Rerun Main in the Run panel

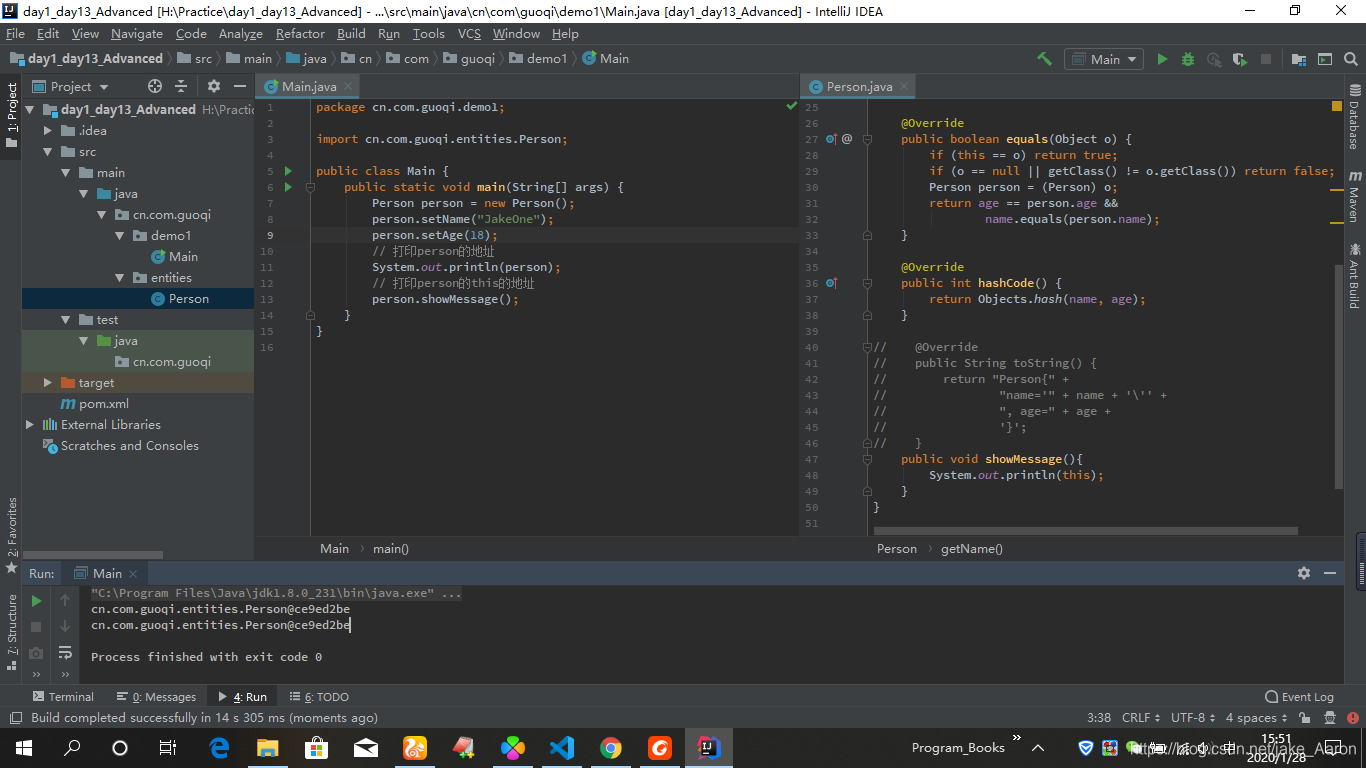click(x=36, y=601)
